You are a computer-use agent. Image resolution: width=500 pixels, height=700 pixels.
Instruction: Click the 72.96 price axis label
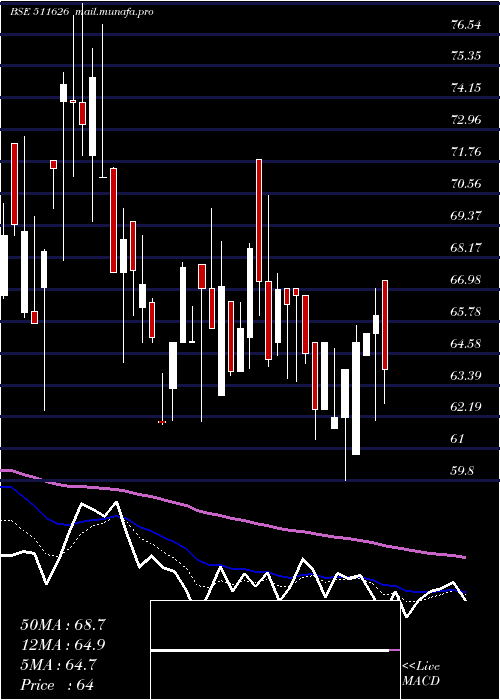466,120
